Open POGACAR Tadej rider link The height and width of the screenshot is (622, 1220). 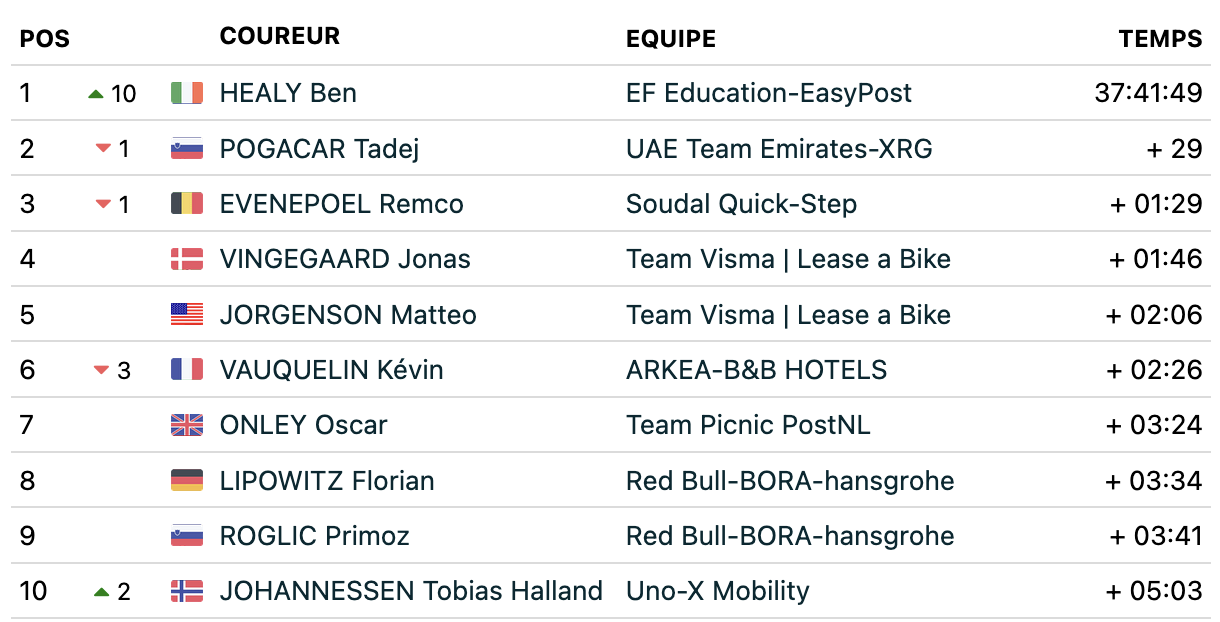[319, 149]
